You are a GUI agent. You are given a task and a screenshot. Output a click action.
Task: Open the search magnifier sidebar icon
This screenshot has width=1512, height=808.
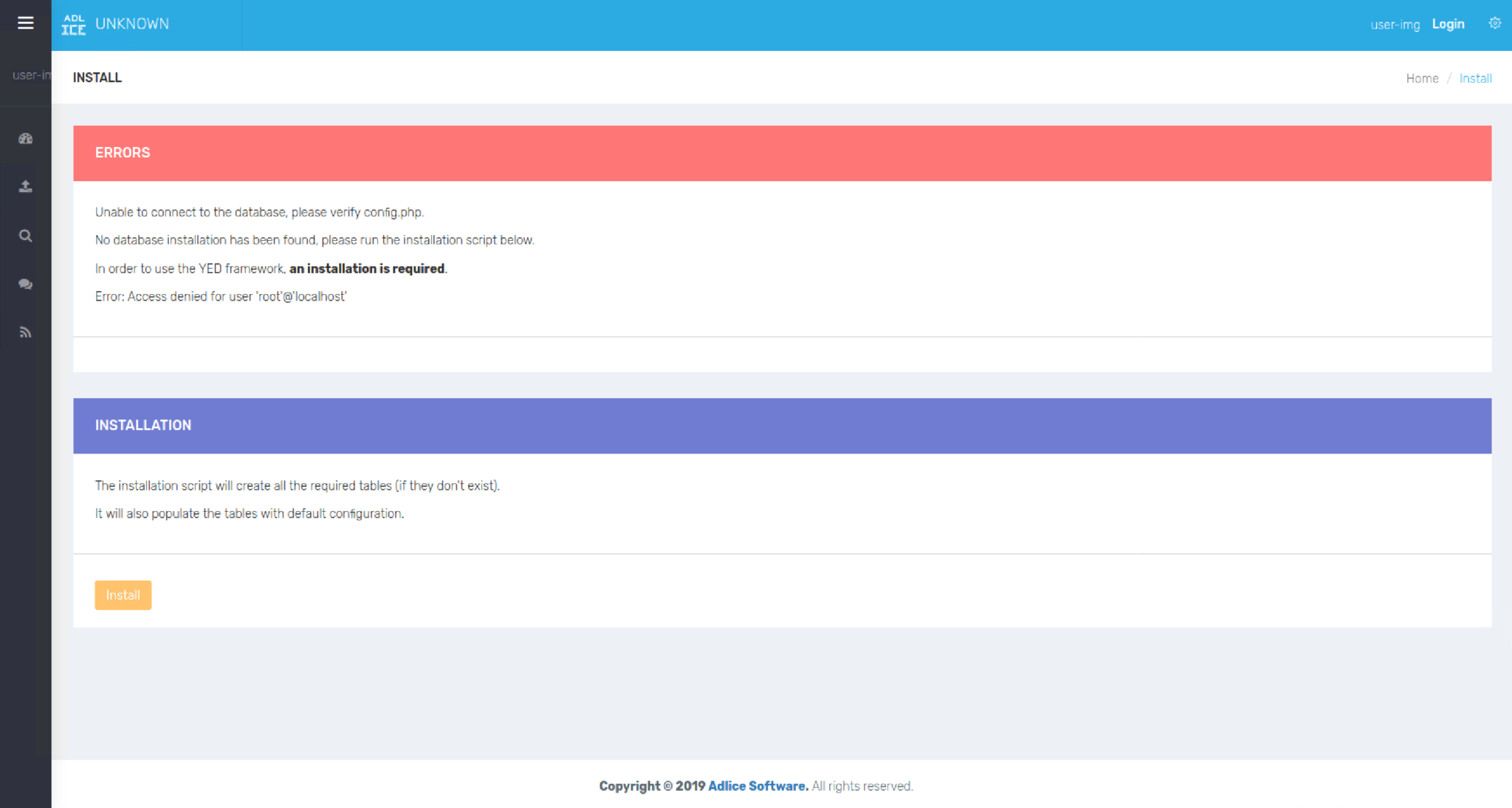[x=25, y=236]
